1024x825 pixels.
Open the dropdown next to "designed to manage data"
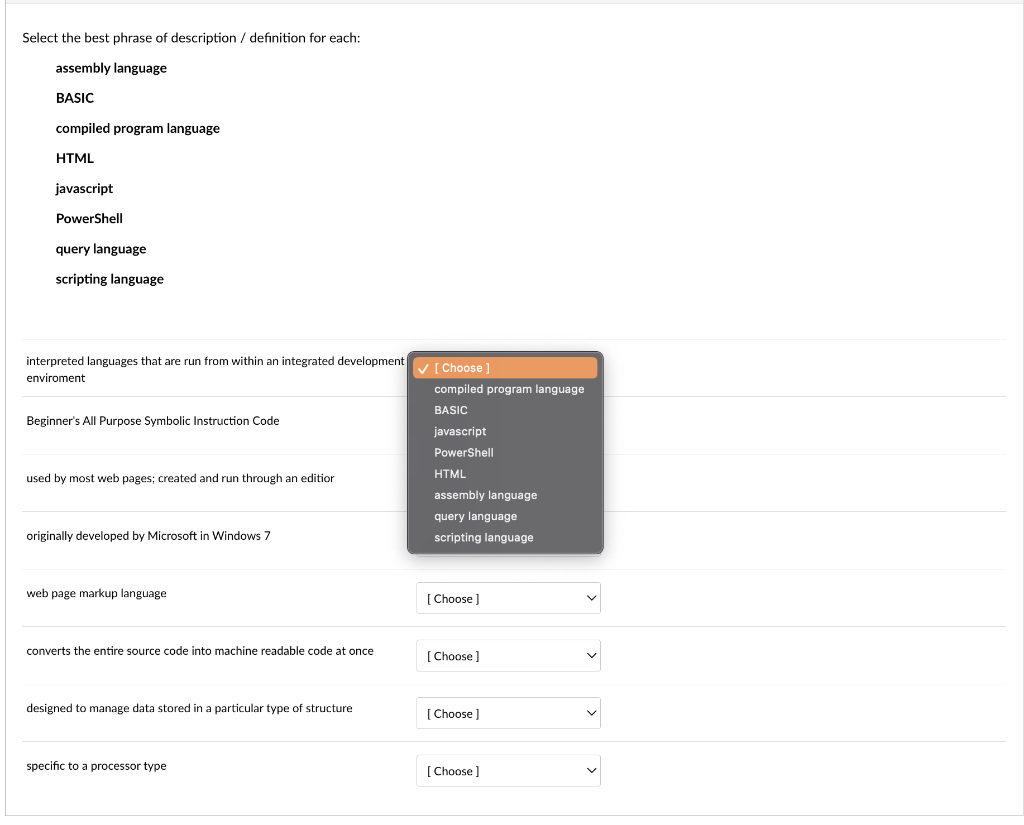click(x=508, y=712)
